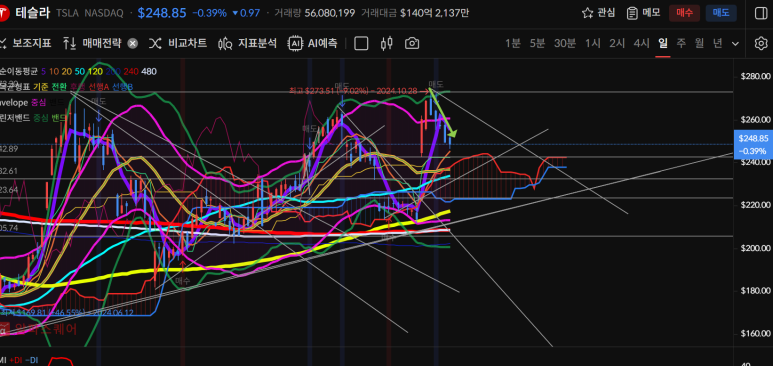Select the 일 daily timeframe
Screen dimensions: 773x366
(x=663, y=43)
